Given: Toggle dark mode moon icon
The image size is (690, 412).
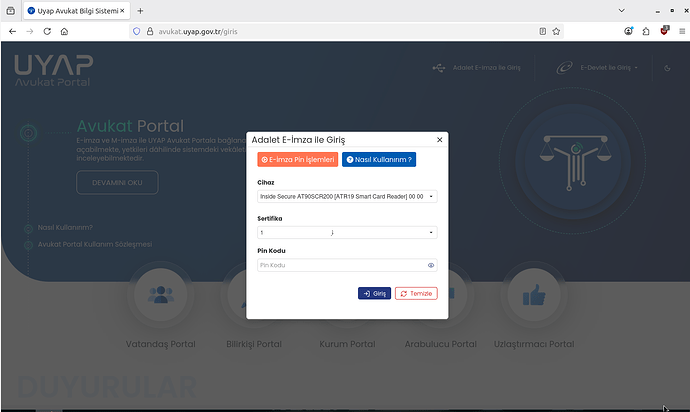Looking at the screenshot, I should tap(667, 68).
